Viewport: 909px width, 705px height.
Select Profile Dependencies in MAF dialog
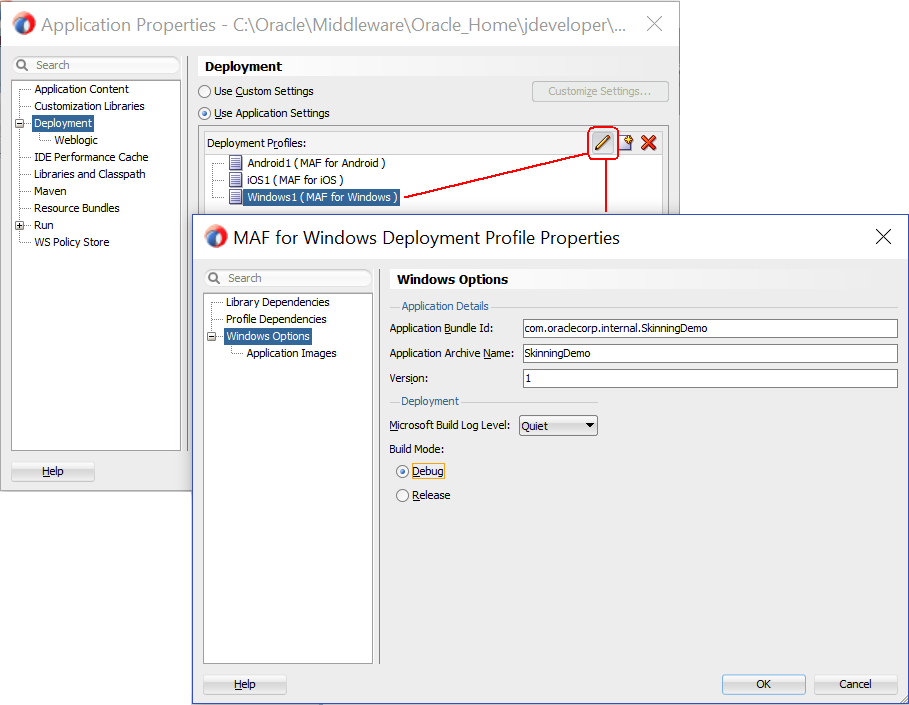point(276,319)
